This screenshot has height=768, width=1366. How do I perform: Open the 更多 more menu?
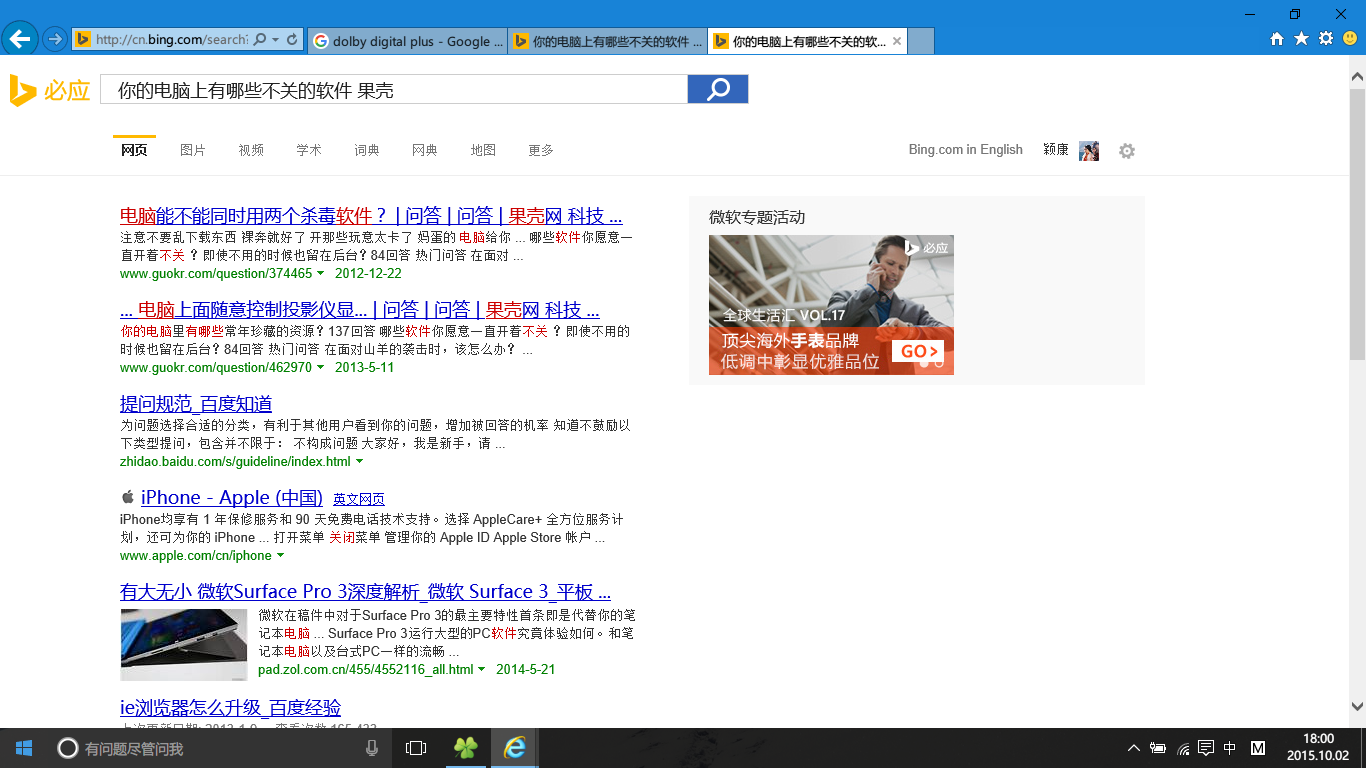click(541, 150)
